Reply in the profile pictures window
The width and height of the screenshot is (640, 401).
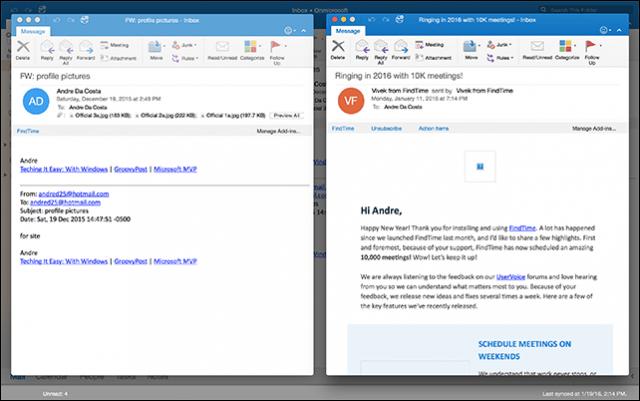coord(47,51)
